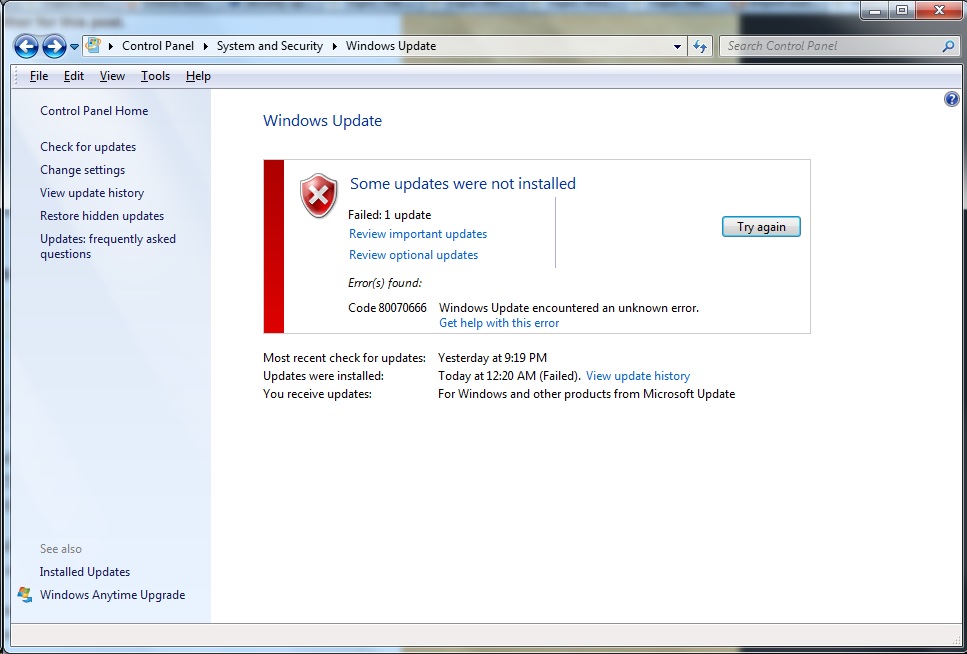Screen dimensions: 967x654
Task: Click the blue help question mark icon
Action: pos(952,99)
